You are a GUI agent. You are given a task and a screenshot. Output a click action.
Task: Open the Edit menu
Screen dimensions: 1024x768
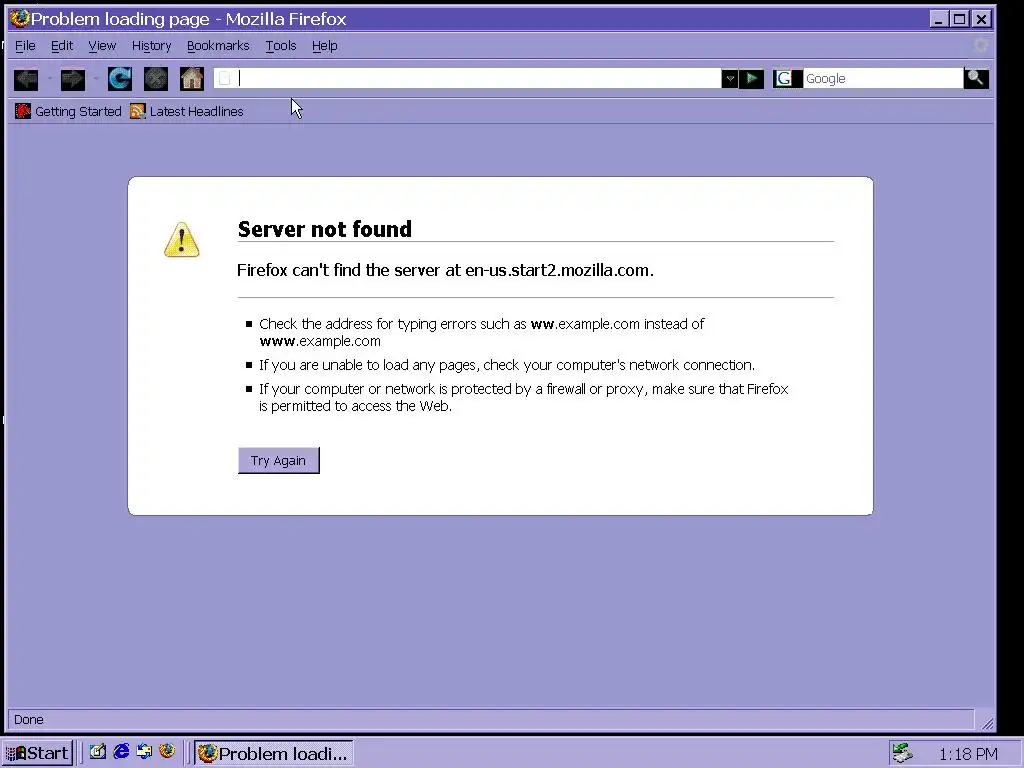click(62, 46)
